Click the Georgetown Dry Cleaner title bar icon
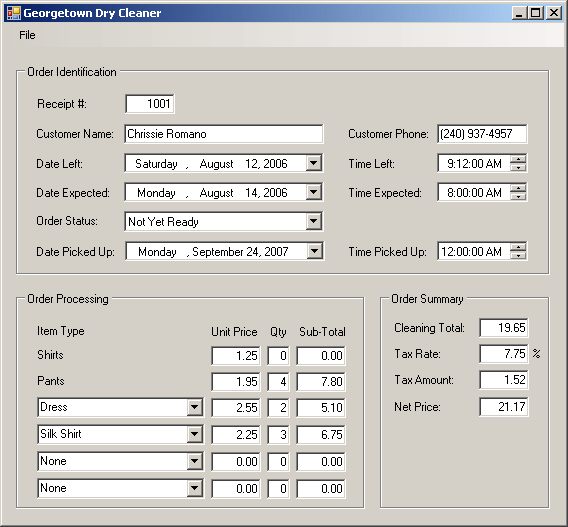Viewport: 568px width, 527px height. point(13,13)
